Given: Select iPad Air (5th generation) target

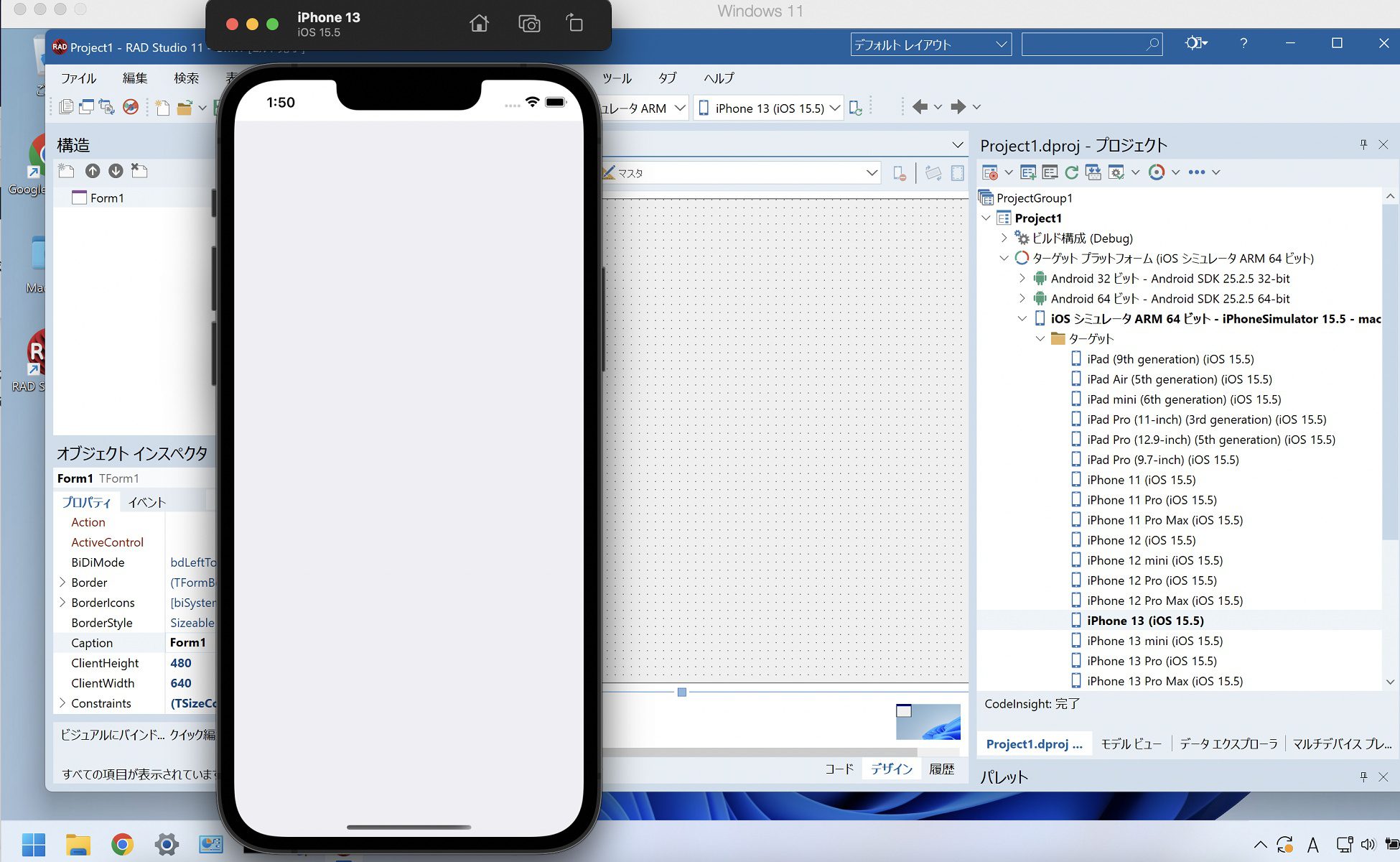Looking at the screenshot, I should click(x=1180, y=379).
